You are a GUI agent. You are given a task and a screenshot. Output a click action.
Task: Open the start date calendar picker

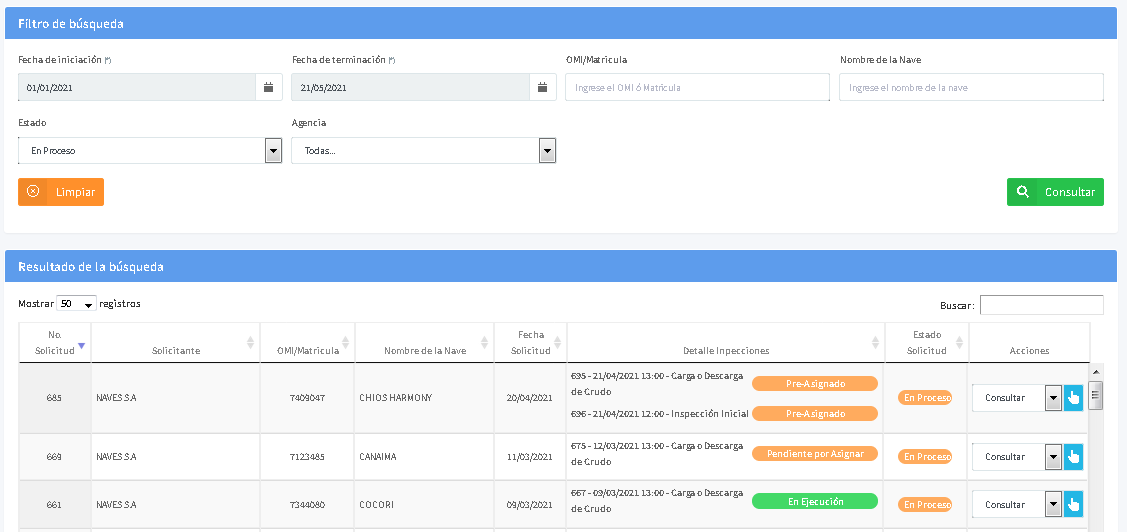(268, 88)
